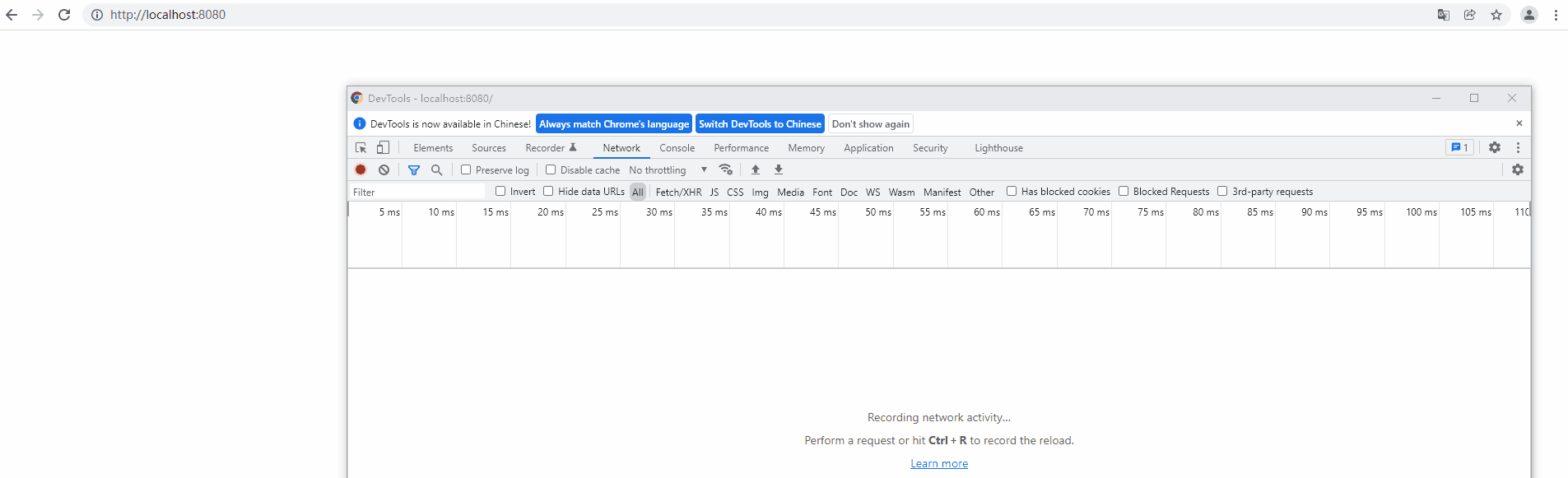Image resolution: width=1568 pixels, height=478 pixels.
Task: Open the Application tab
Action: point(868,148)
